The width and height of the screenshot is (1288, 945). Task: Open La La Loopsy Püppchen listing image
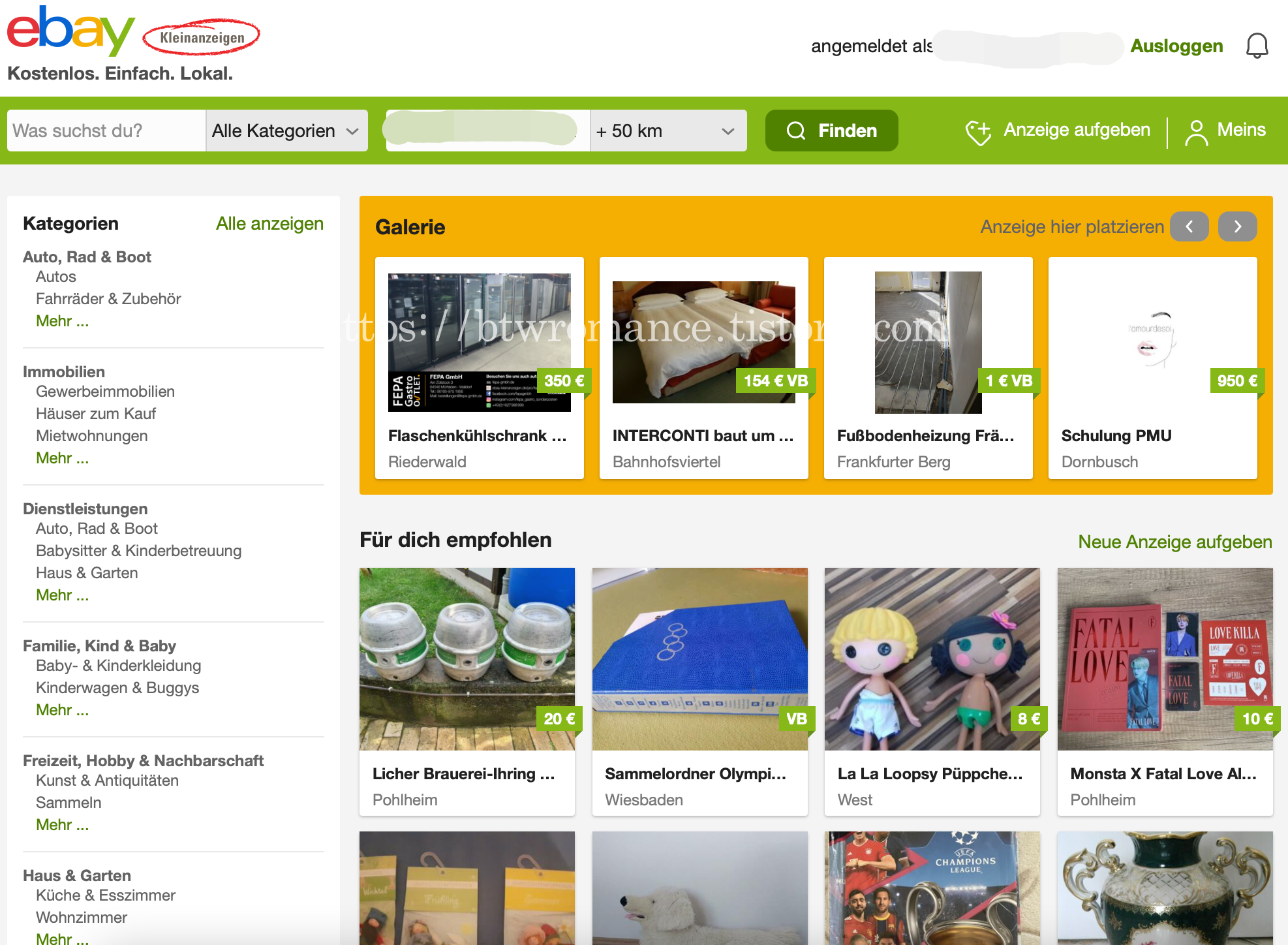coord(932,659)
